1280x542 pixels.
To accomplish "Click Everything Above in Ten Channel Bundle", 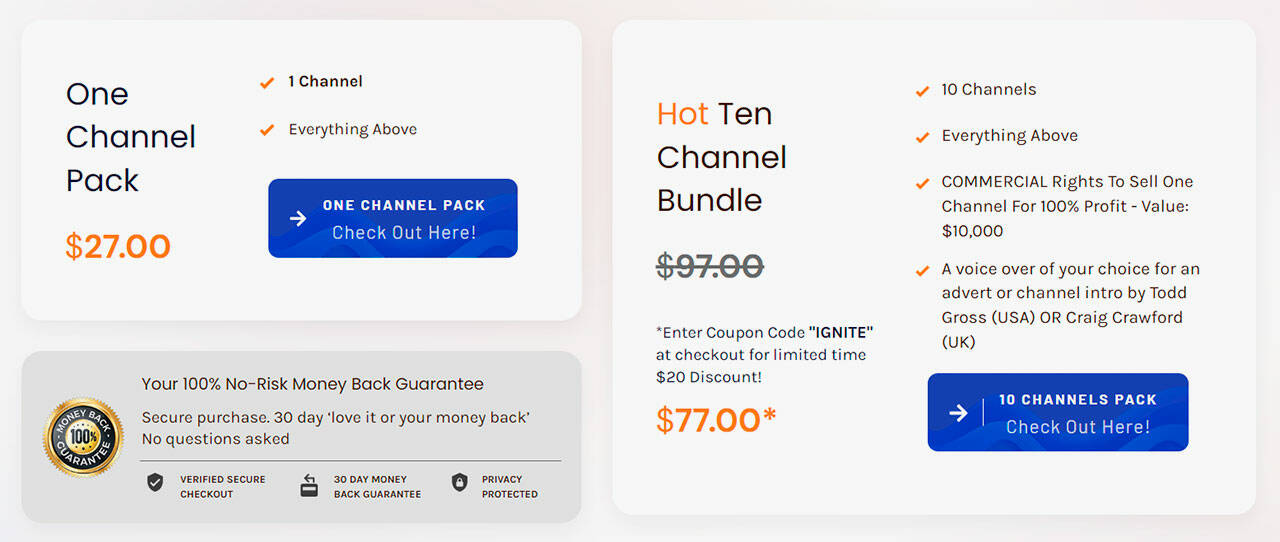I will pyautogui.click(x=1009, y=136).
